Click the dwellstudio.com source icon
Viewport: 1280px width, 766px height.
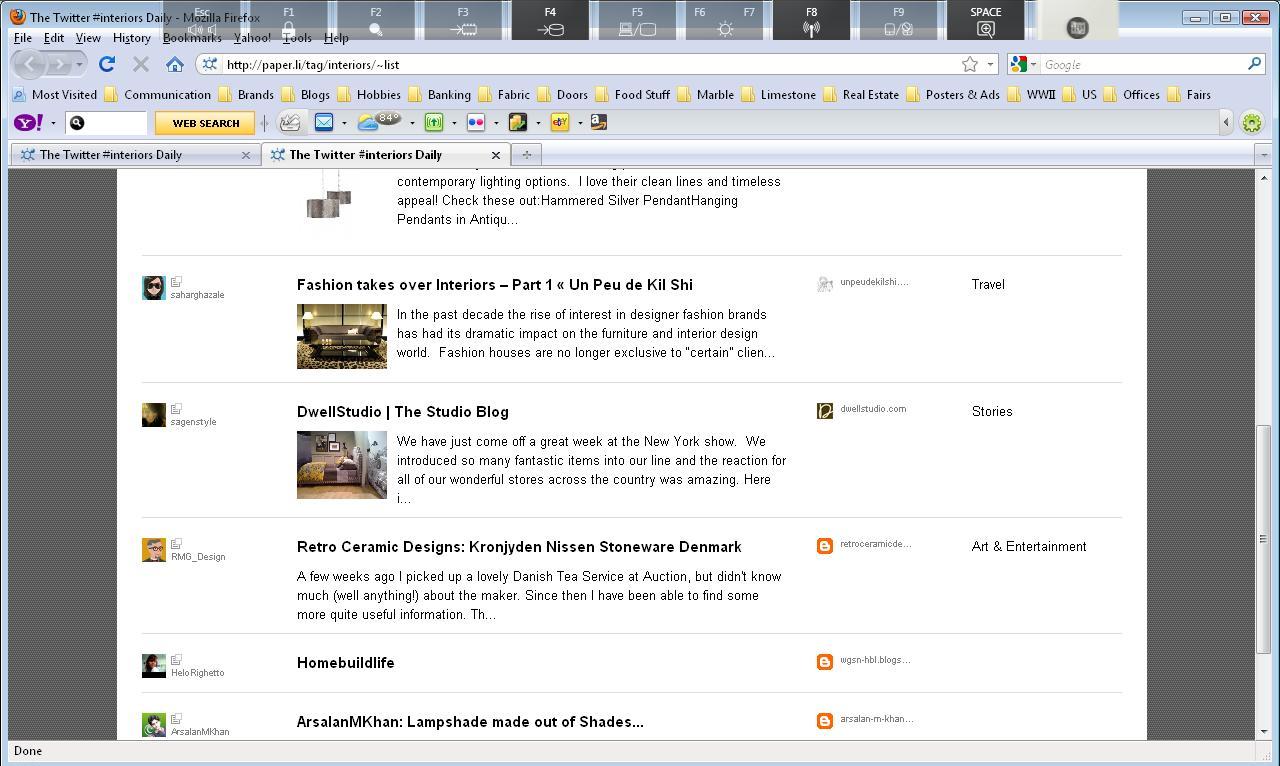[825, 411]
